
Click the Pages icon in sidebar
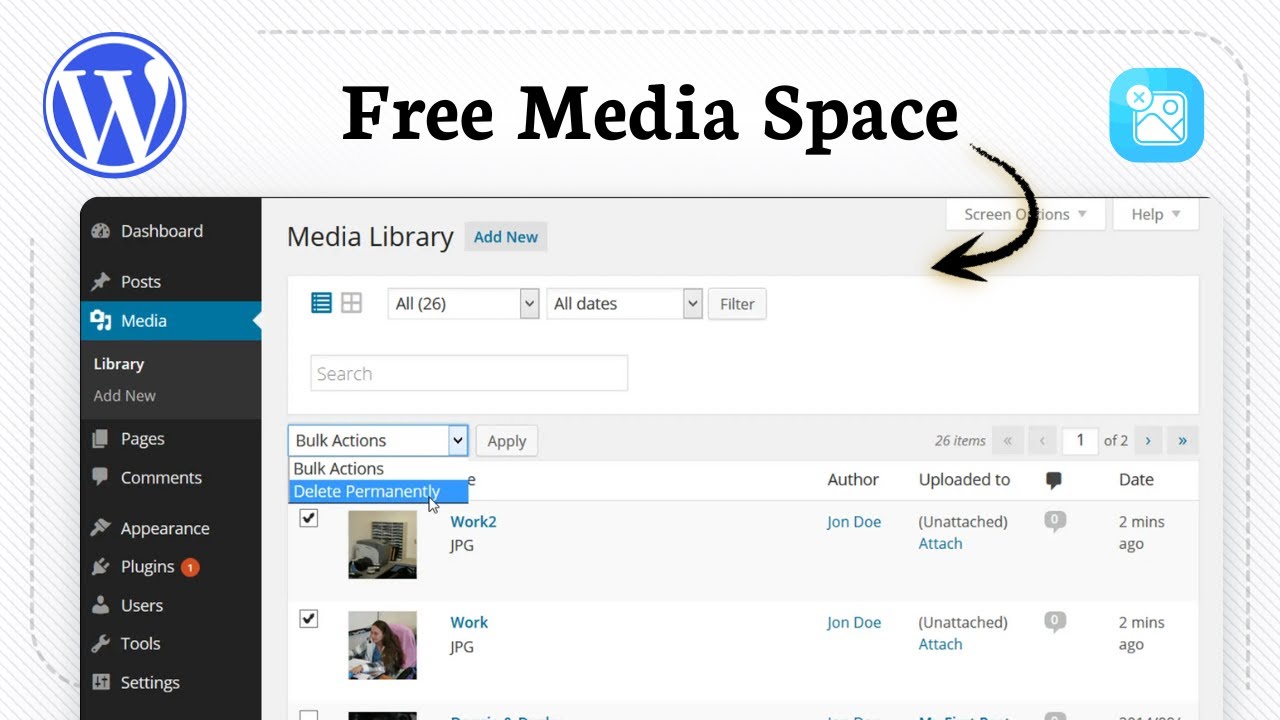100,439
